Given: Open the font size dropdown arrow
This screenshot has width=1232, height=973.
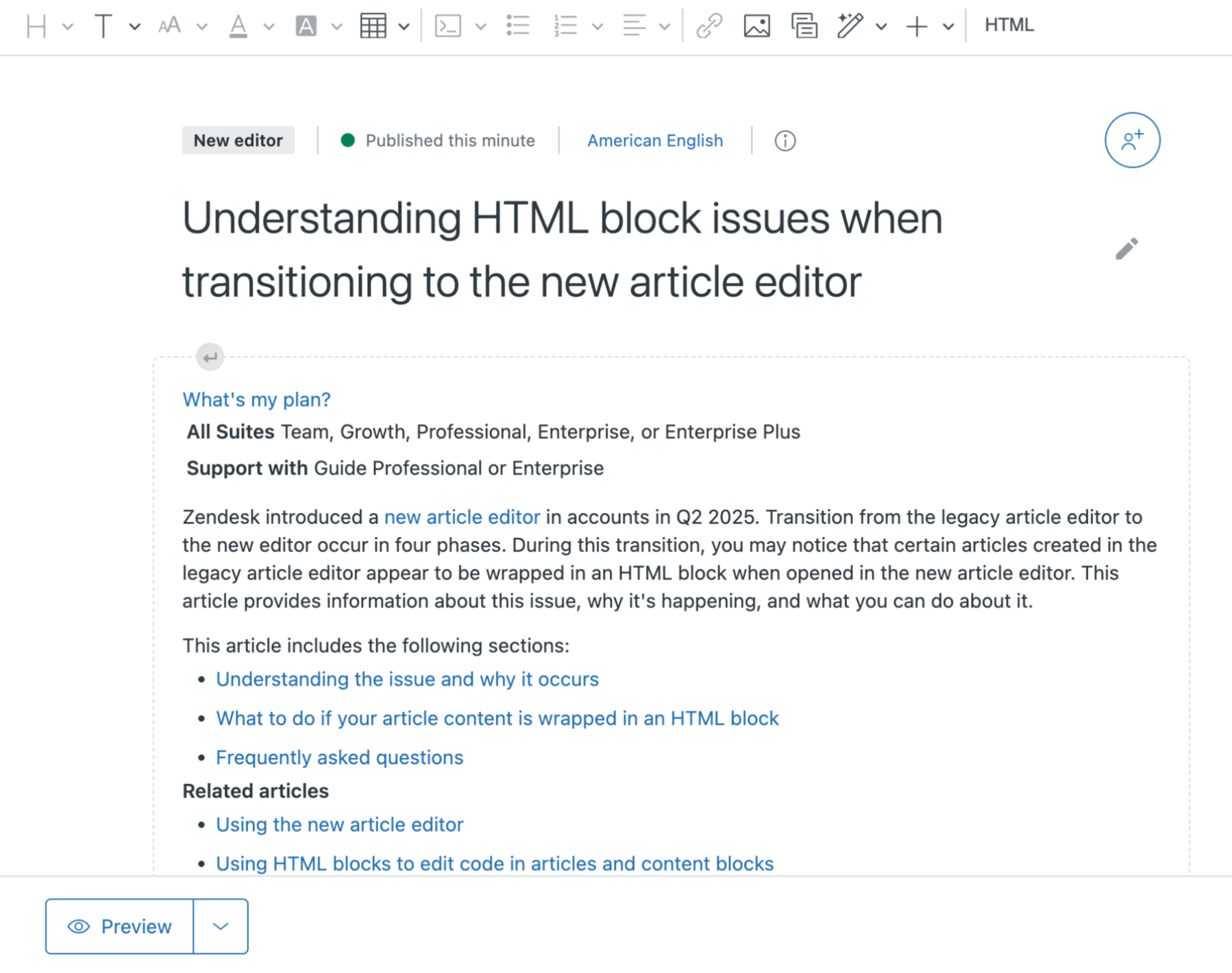Looking at the screenshot, I should pos(201,27).
